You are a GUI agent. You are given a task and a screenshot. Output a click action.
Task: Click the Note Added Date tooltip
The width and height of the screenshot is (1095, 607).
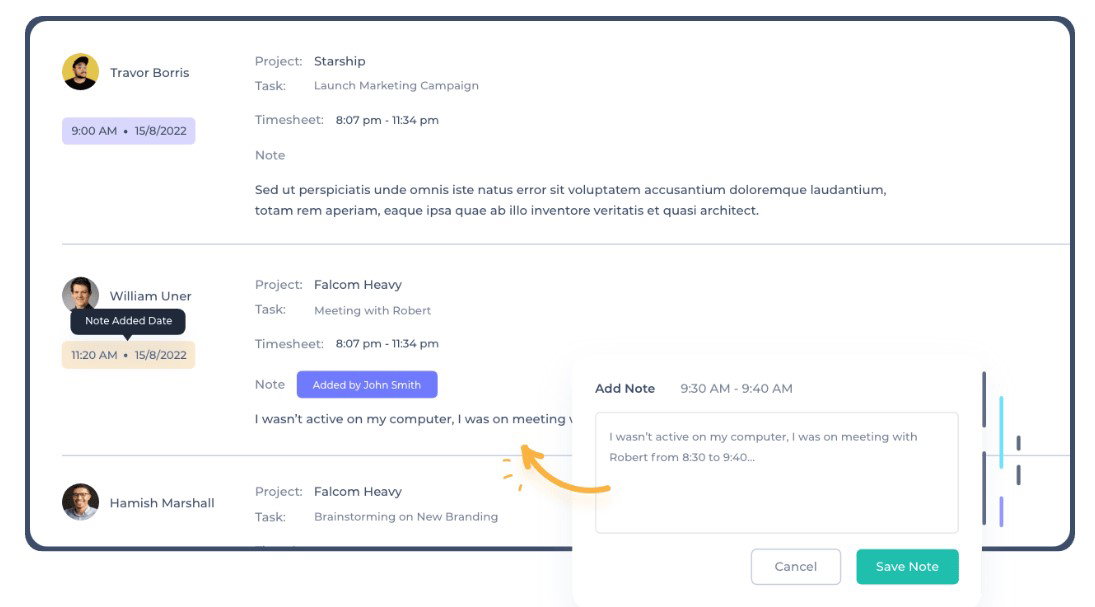[128, 321]
